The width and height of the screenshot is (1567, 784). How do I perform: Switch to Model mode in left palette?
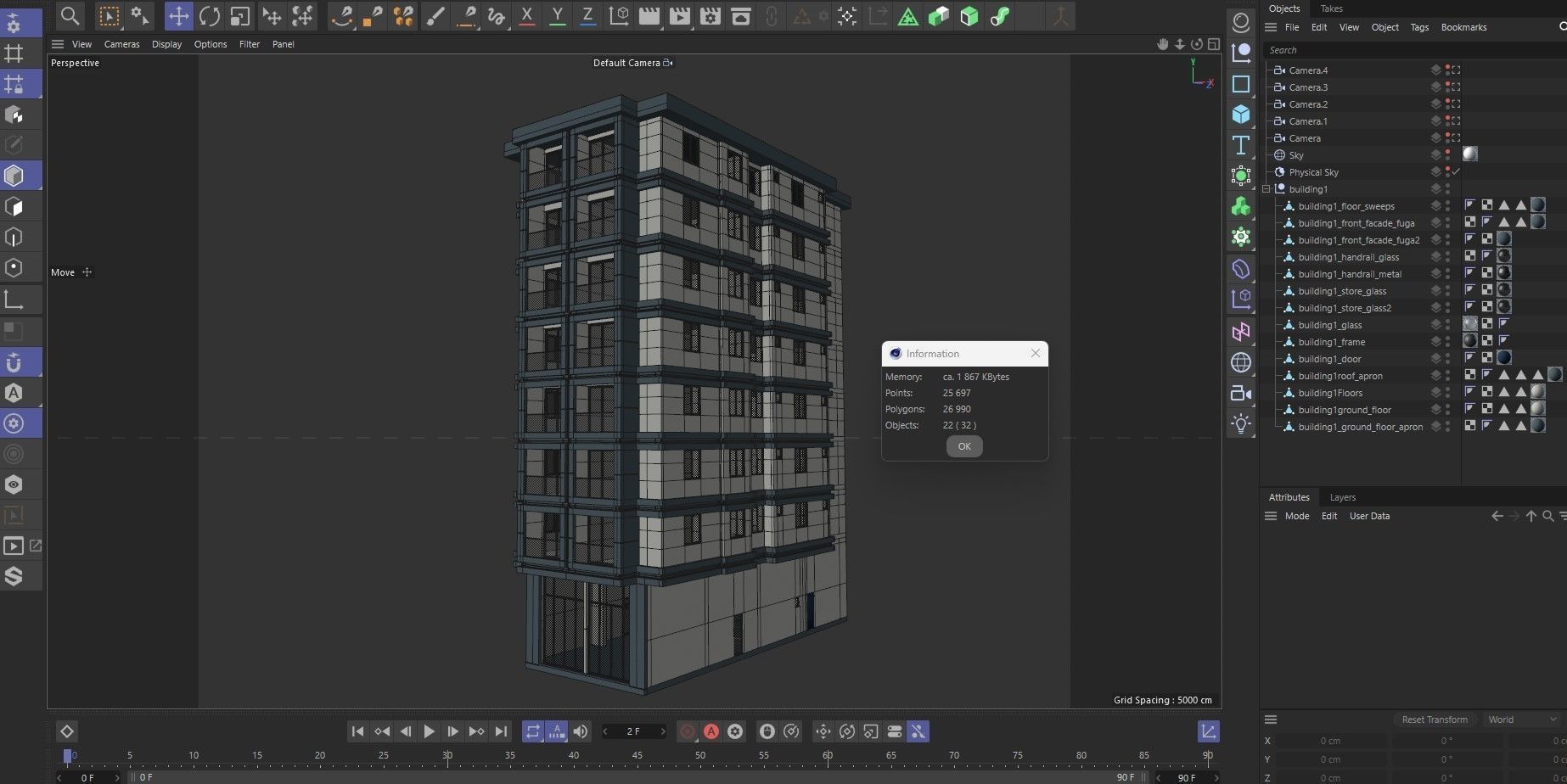click(x=14, y=176)
